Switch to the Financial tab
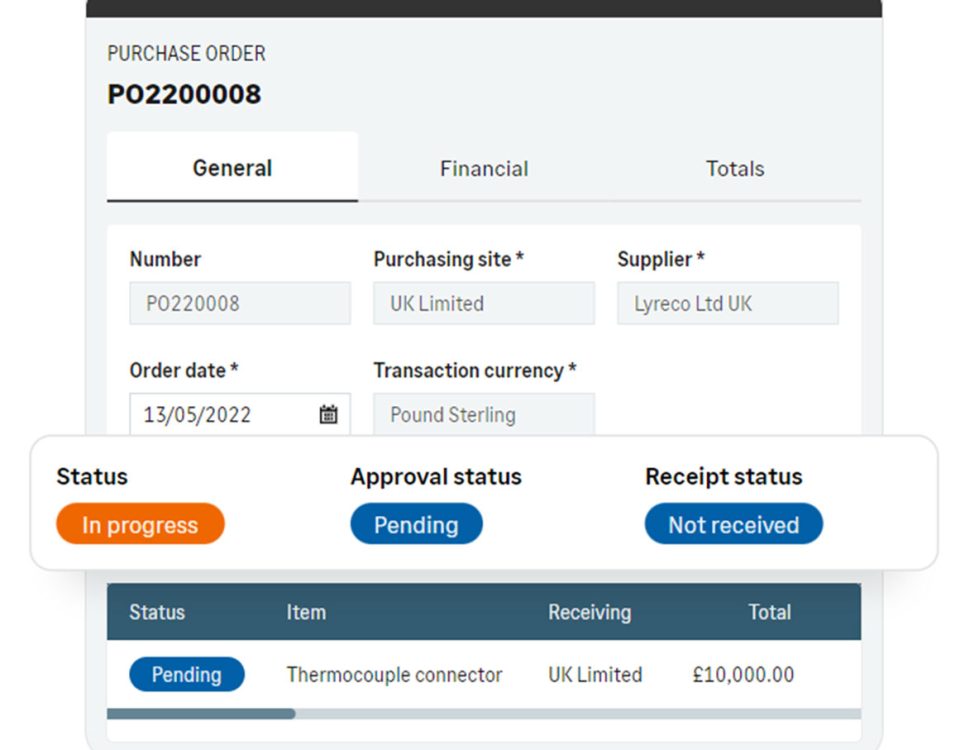 pos(484,168)
